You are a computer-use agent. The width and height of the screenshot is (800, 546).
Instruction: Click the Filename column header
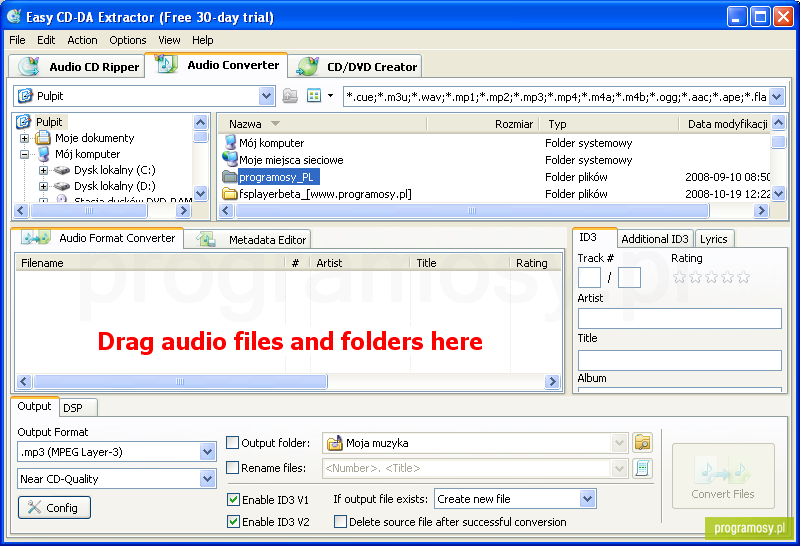coord(149,263)
